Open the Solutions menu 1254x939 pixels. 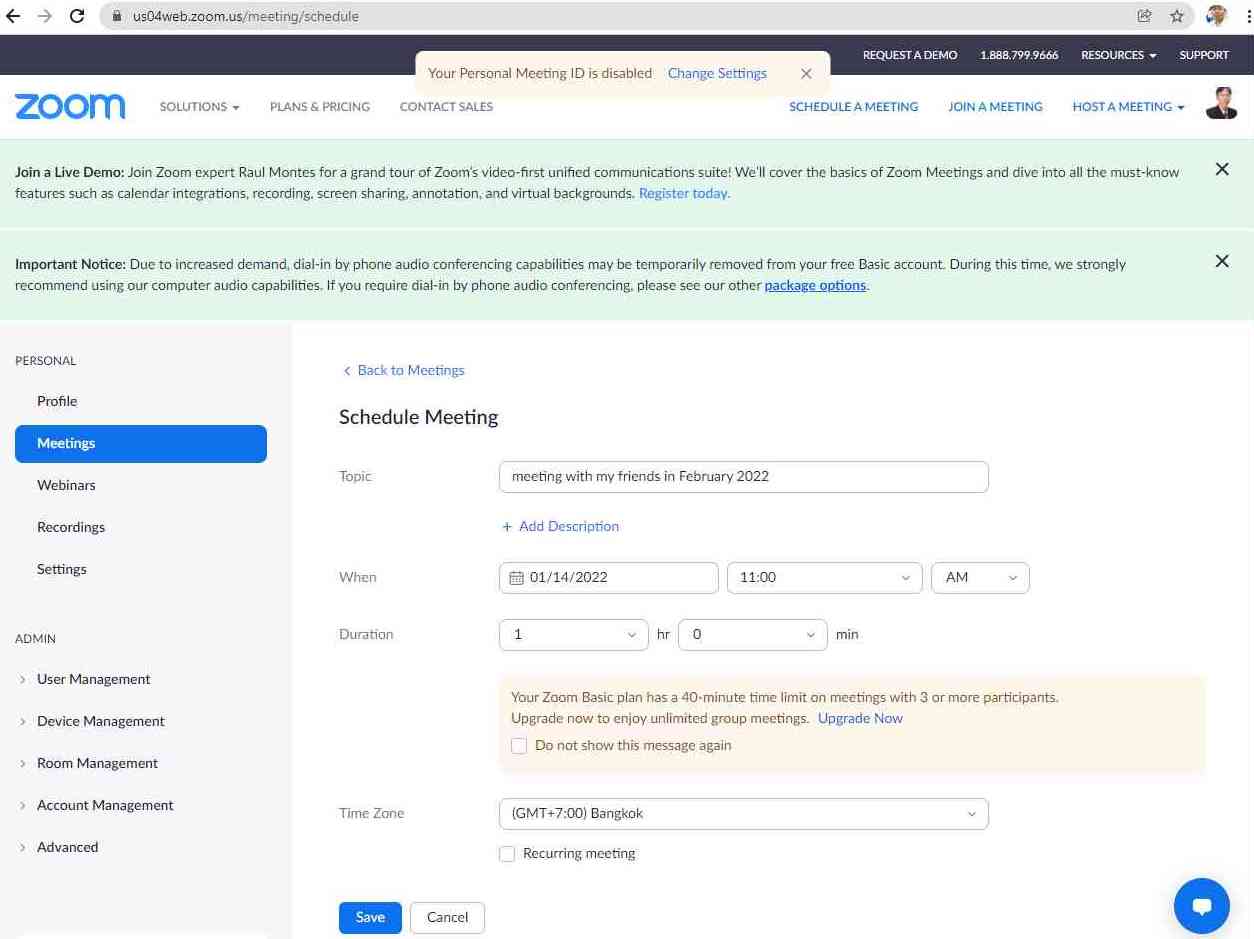(x=199, y=107)
